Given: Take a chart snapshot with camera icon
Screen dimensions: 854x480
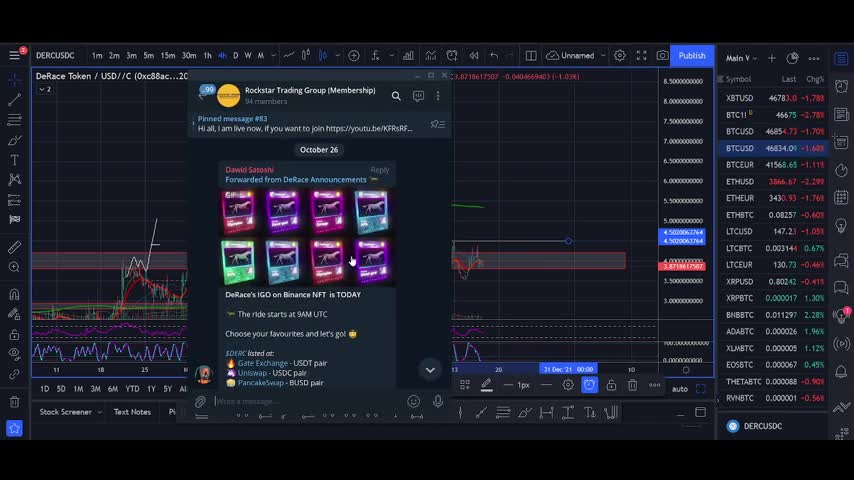Looking at the screenshot, I should [662, 56].
